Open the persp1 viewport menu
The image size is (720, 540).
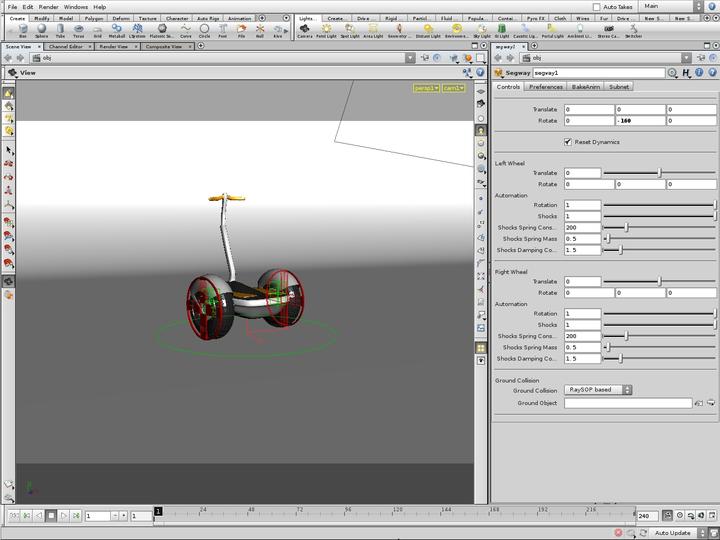[427, 88]
